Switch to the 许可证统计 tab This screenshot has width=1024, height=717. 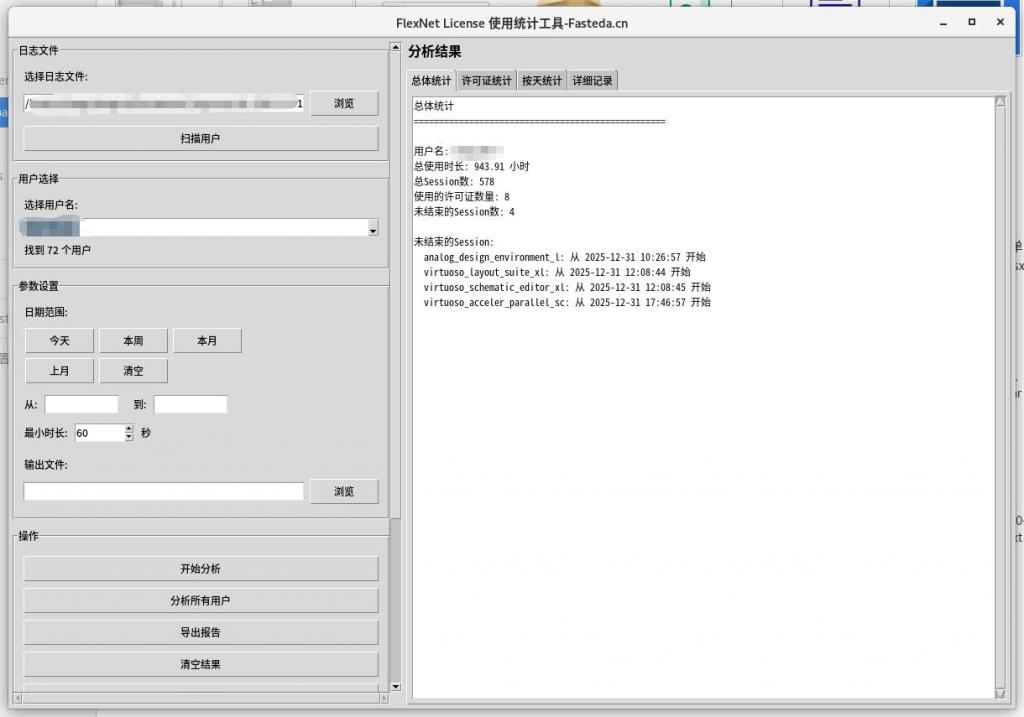point(486,81)
